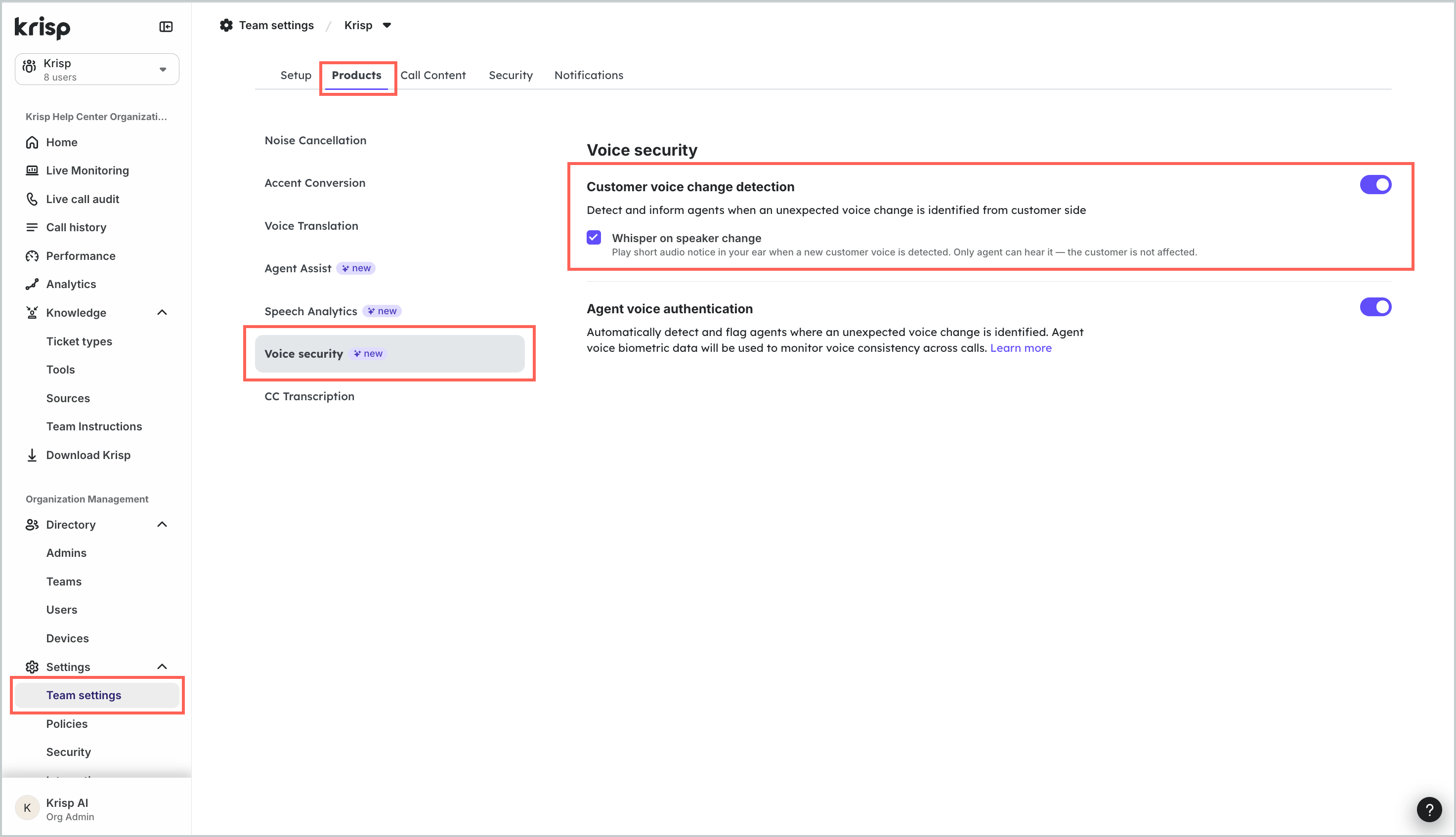Switch to the Setup tab

tap(296, 75)
